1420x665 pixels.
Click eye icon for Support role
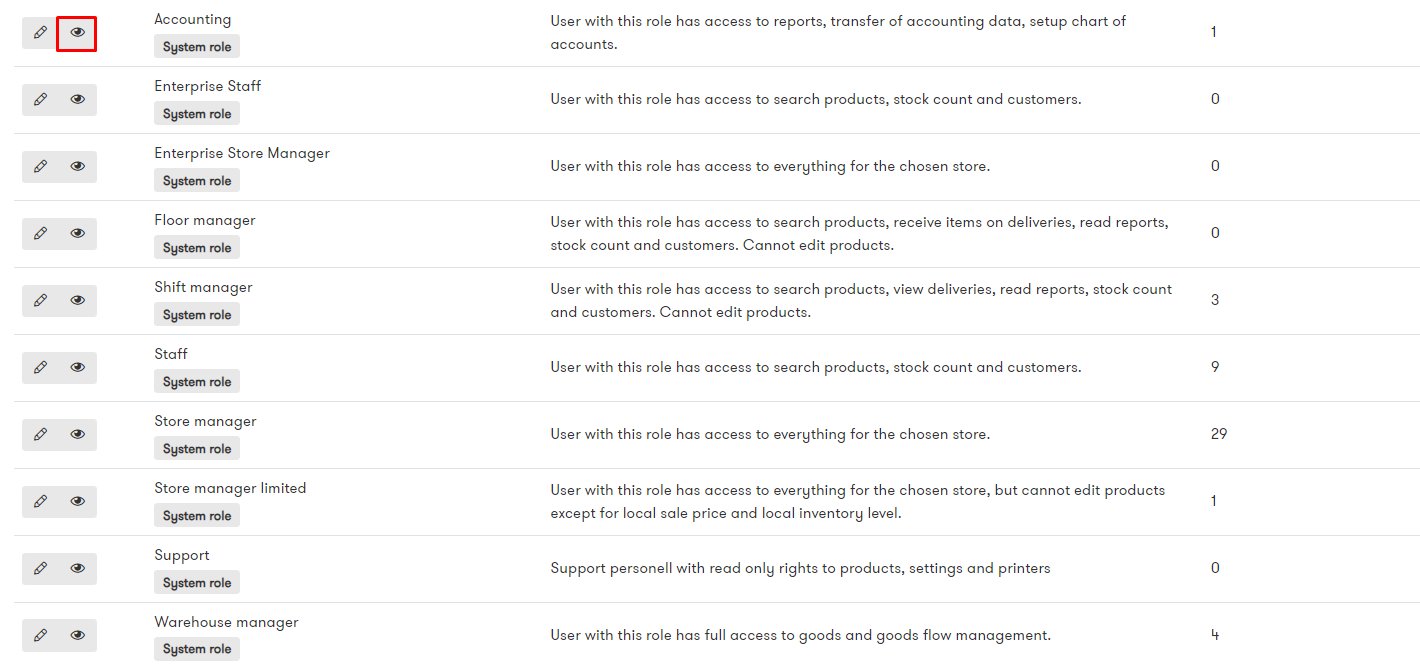click(x=77, y=569)
